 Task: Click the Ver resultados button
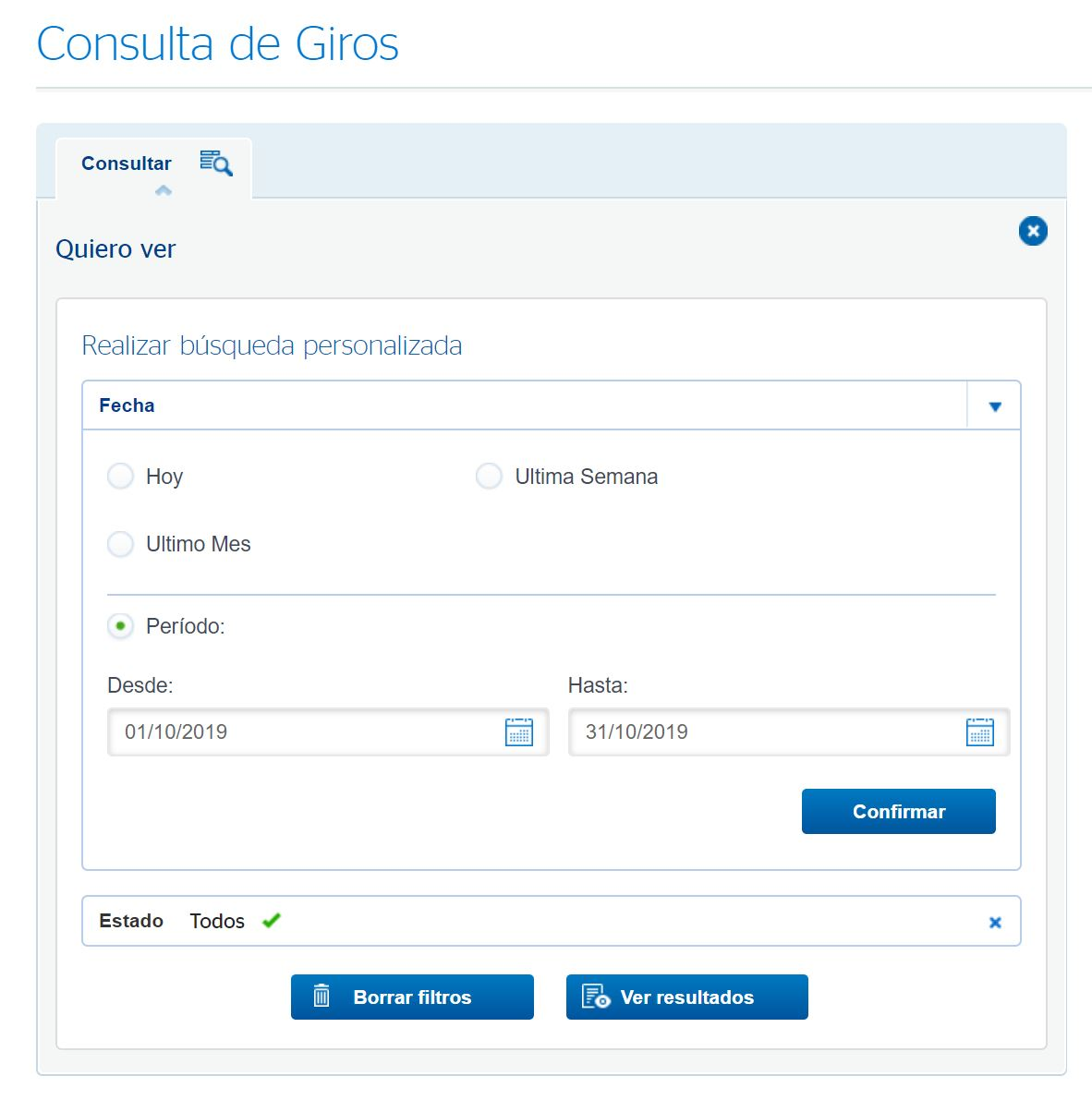[x=687, y=997]
